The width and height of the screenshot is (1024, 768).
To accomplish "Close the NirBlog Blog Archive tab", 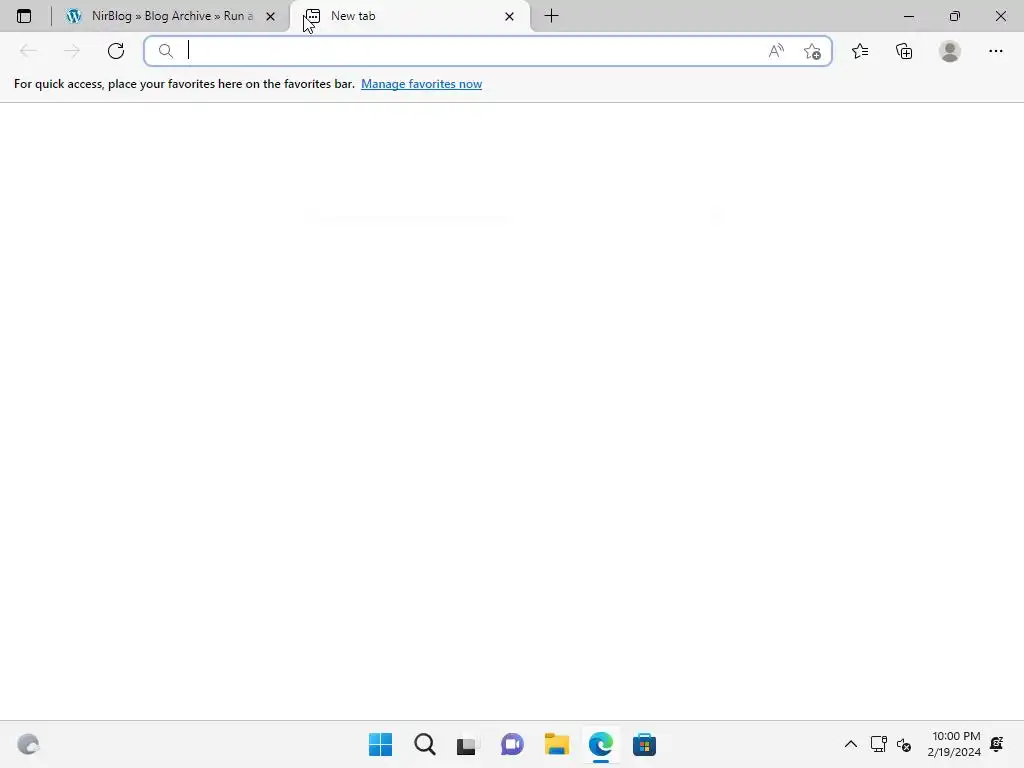I will point(270,16).
